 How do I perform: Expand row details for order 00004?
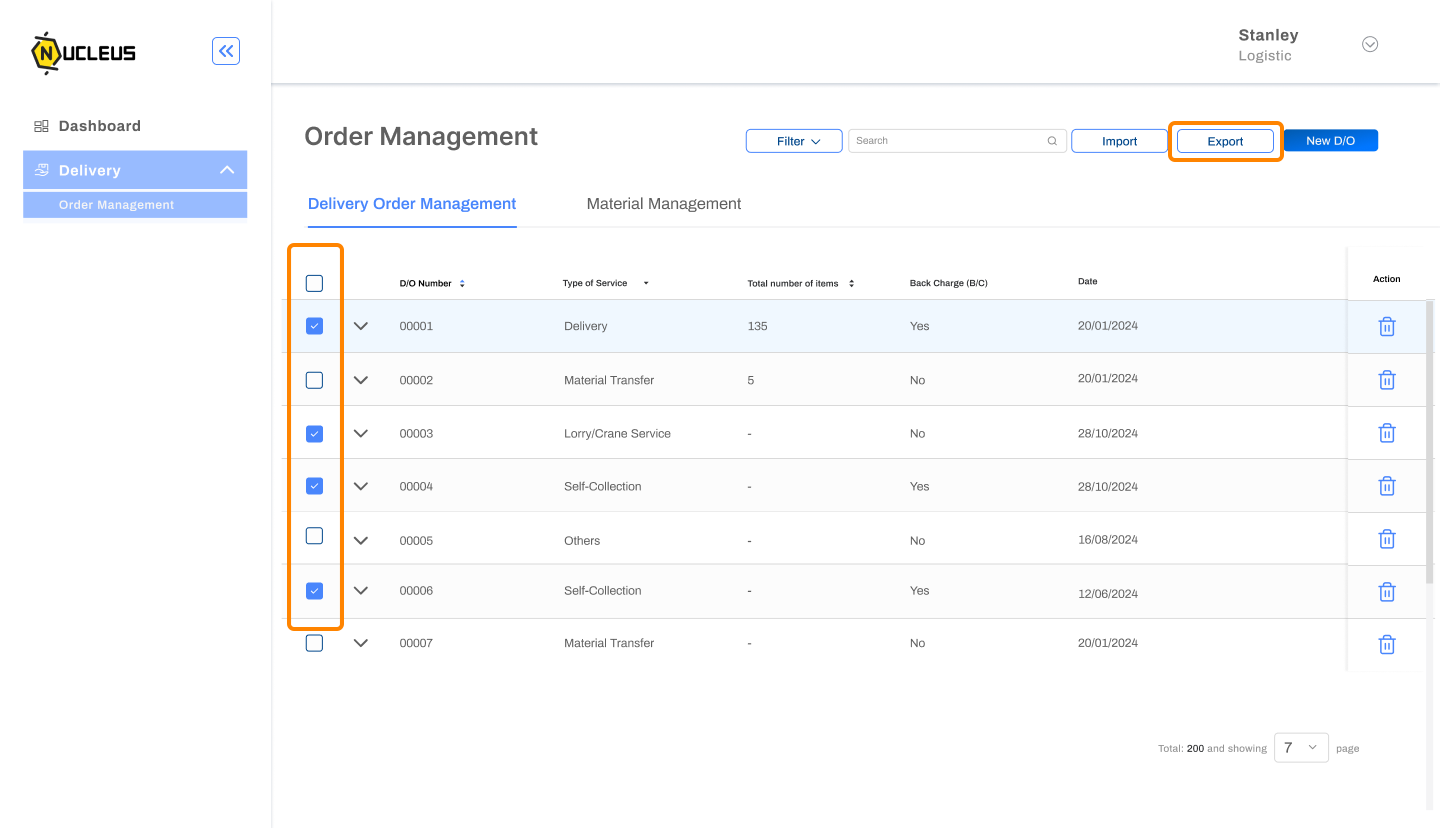361,486
